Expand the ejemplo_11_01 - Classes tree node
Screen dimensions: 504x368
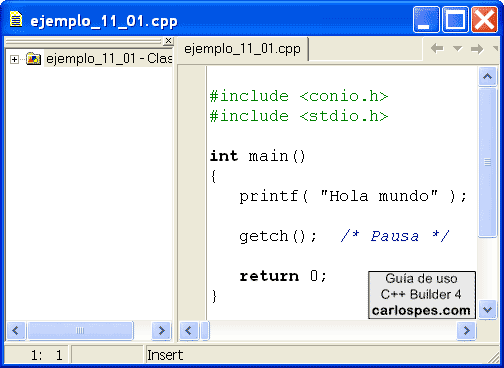[14, 60]
